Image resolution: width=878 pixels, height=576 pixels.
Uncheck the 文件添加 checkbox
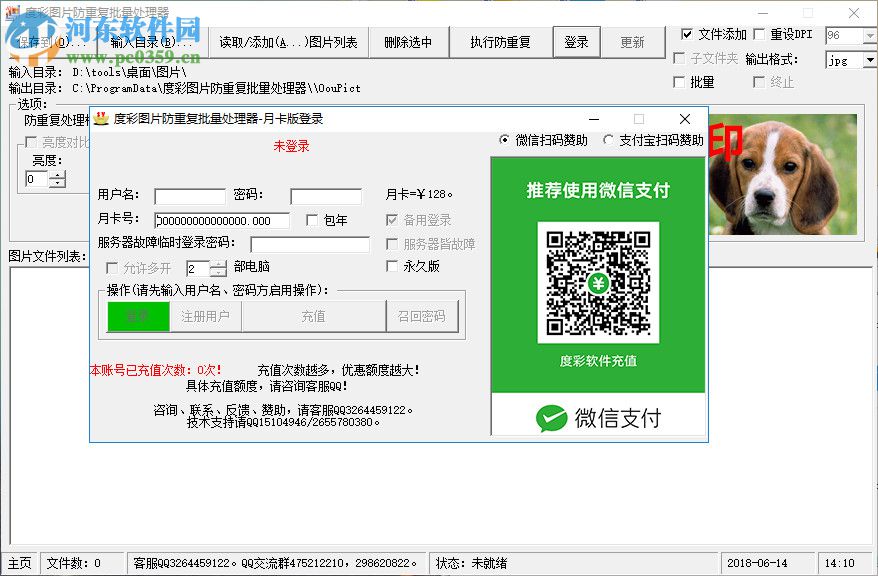coord(689,33)
